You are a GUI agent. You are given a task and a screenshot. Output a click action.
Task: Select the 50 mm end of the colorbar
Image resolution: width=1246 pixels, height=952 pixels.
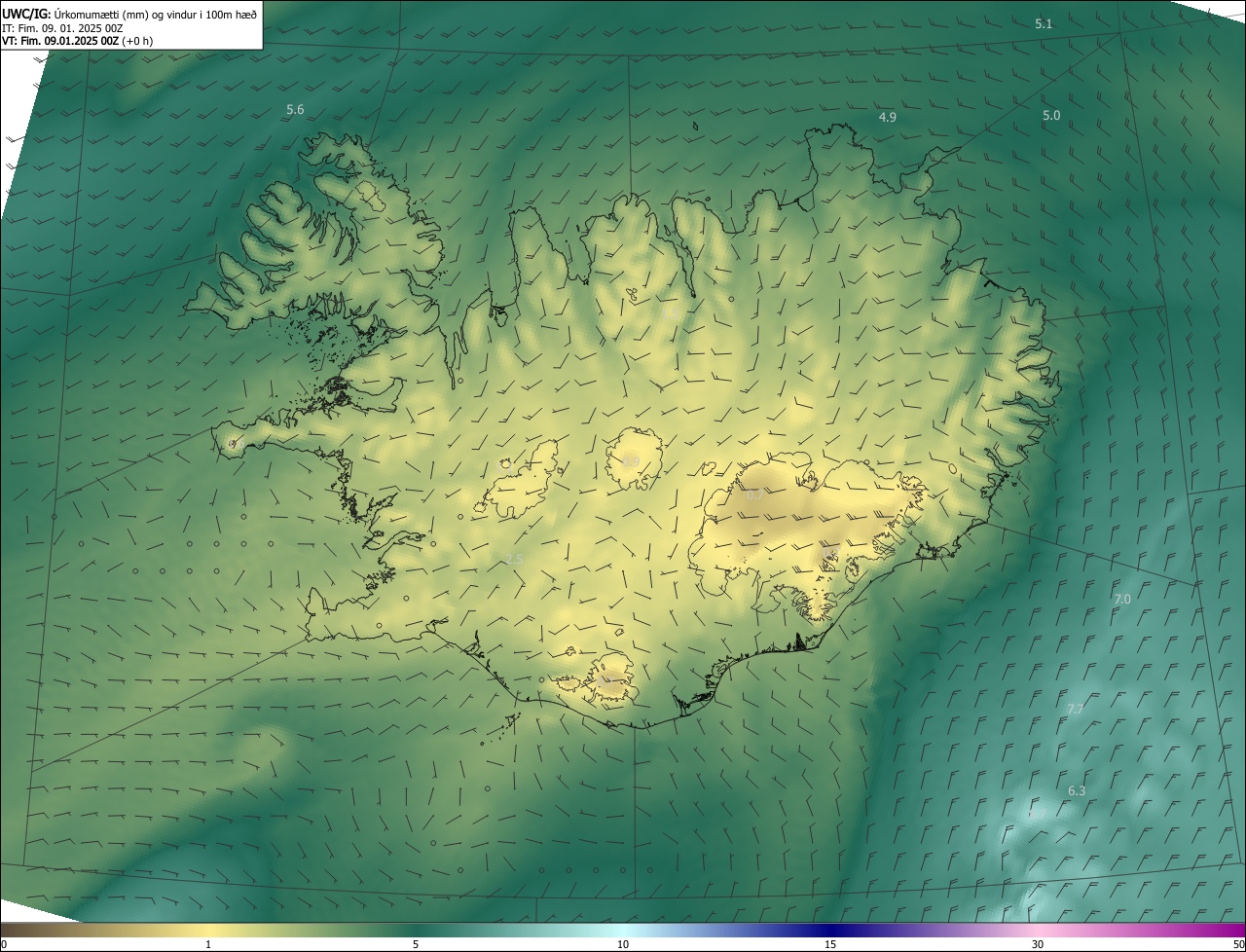1238,944
